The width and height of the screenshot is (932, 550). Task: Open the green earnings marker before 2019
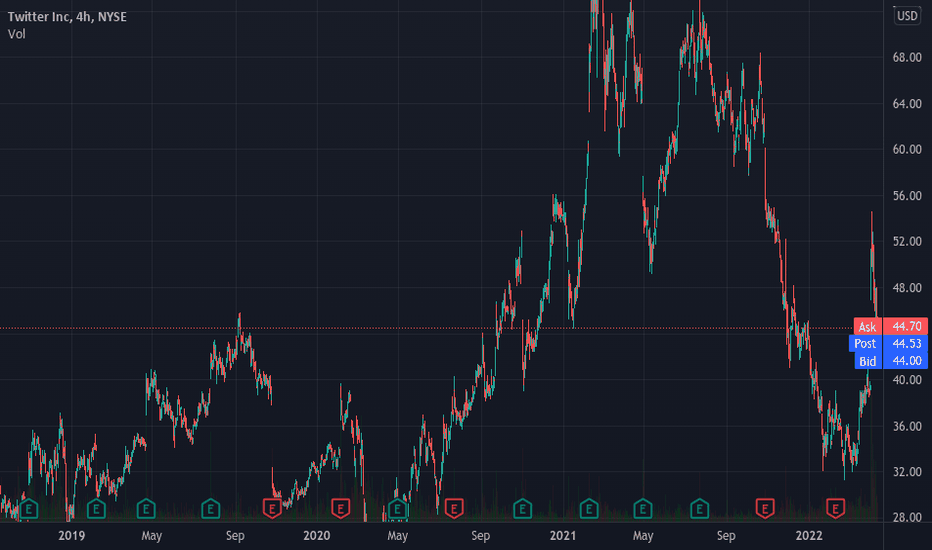pyautogui.click(x=29, y=509)
